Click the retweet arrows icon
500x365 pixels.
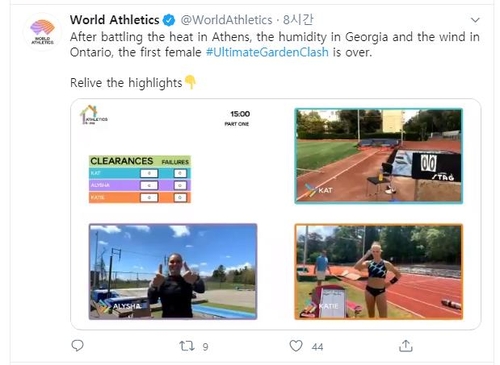pos(187,346)
